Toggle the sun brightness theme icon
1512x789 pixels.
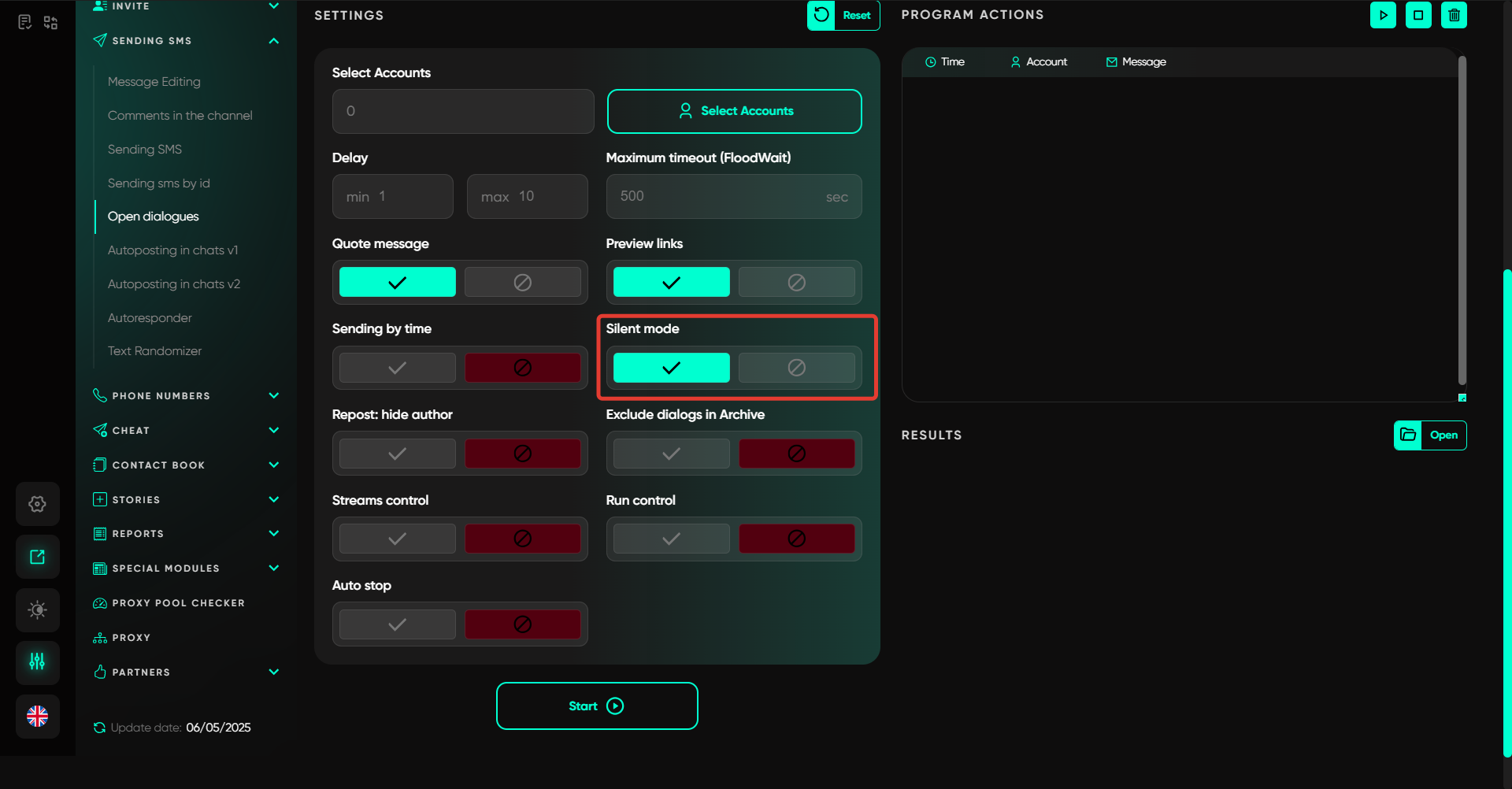tap(37, 610)
